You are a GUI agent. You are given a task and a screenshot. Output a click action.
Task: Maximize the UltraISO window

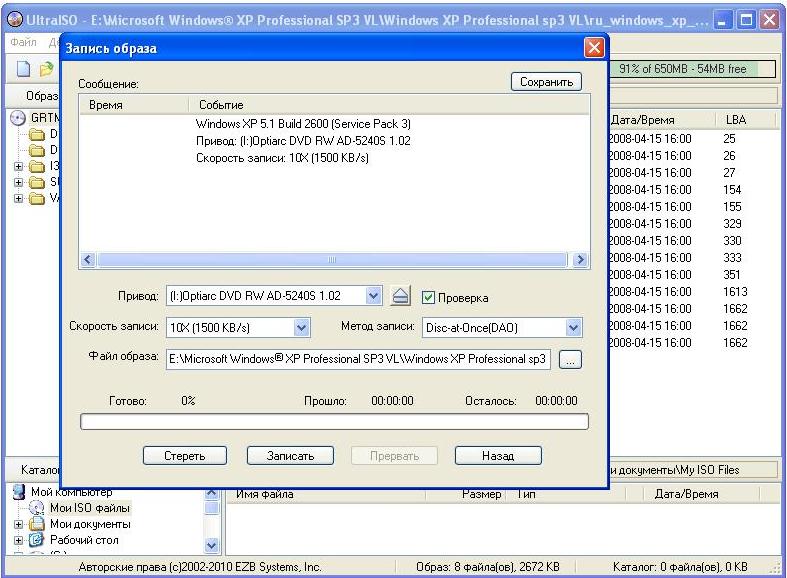[x=746, y=20]
